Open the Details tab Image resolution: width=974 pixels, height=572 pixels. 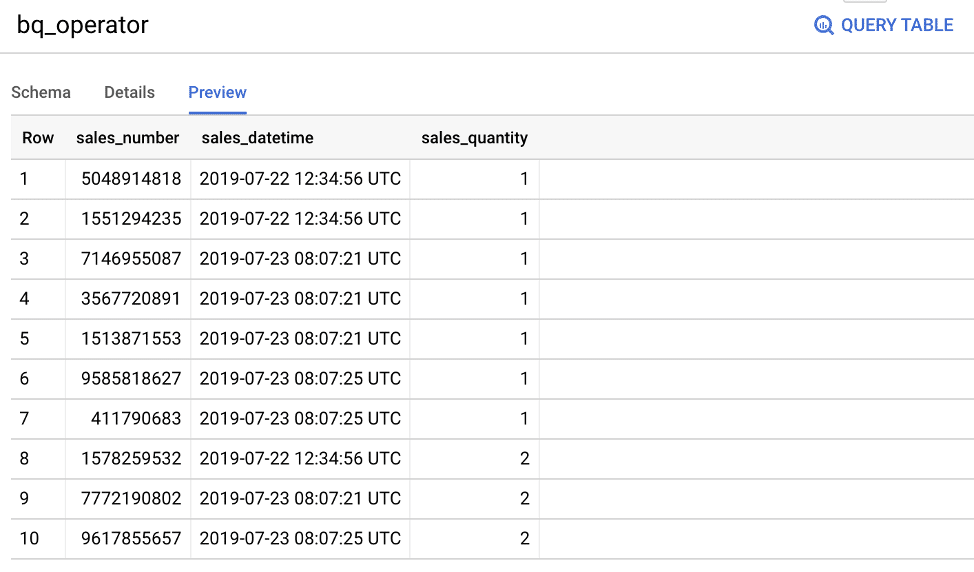129,93
